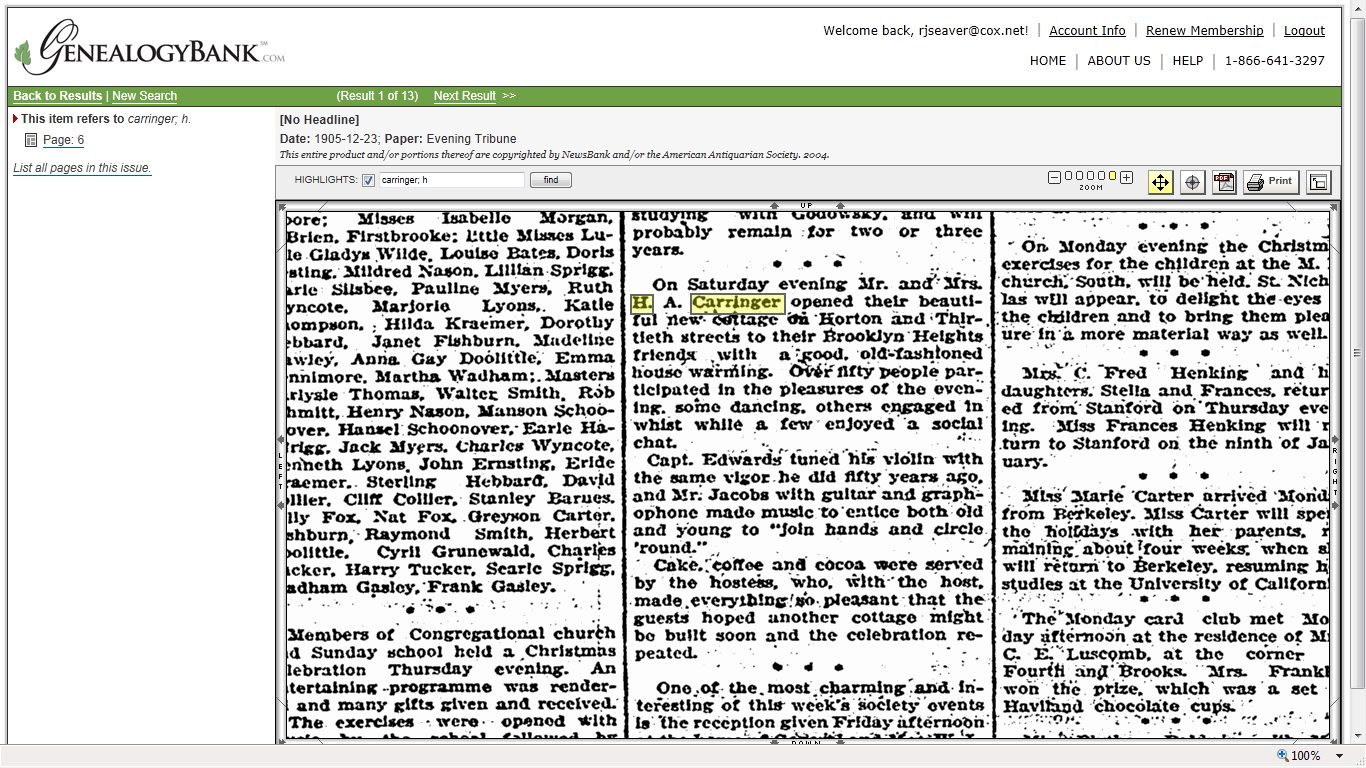Click the '[No Headline]' title
Image resolution: width=1366 pixels, height=768 pixels.
[319, 120]
